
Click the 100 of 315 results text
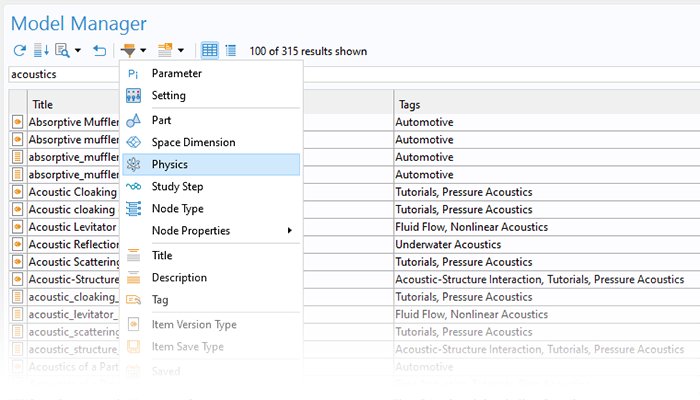tap(308, 51)
